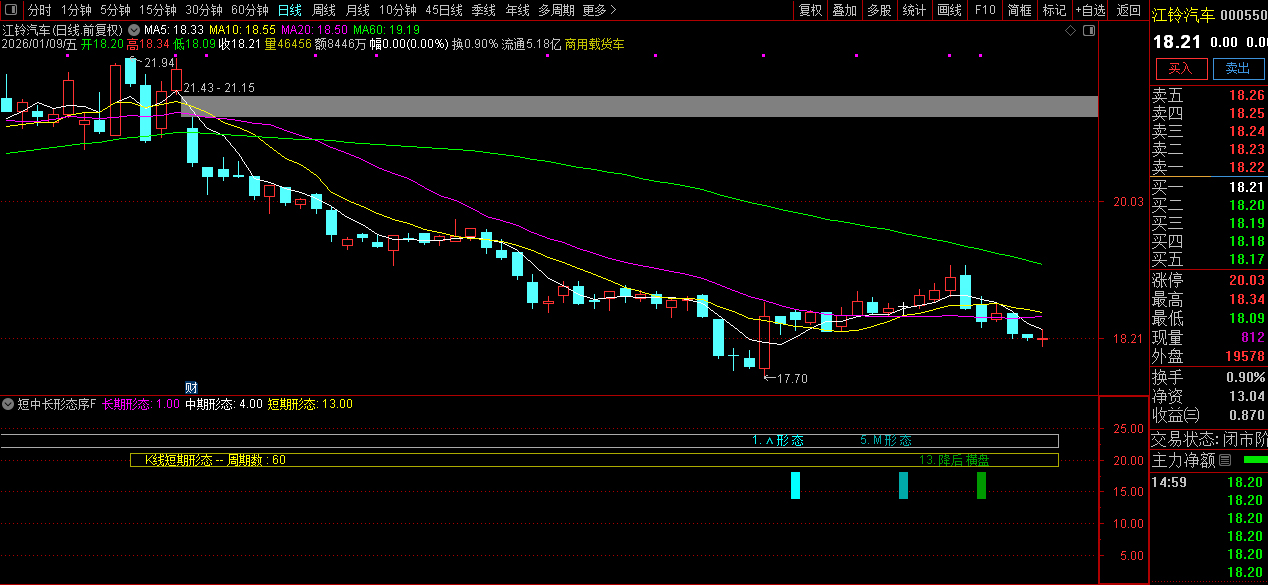This screenshot has width=1268, height=585.
Task: Click the 14:59 trade tick row
Action: [x=1209, y=482]
